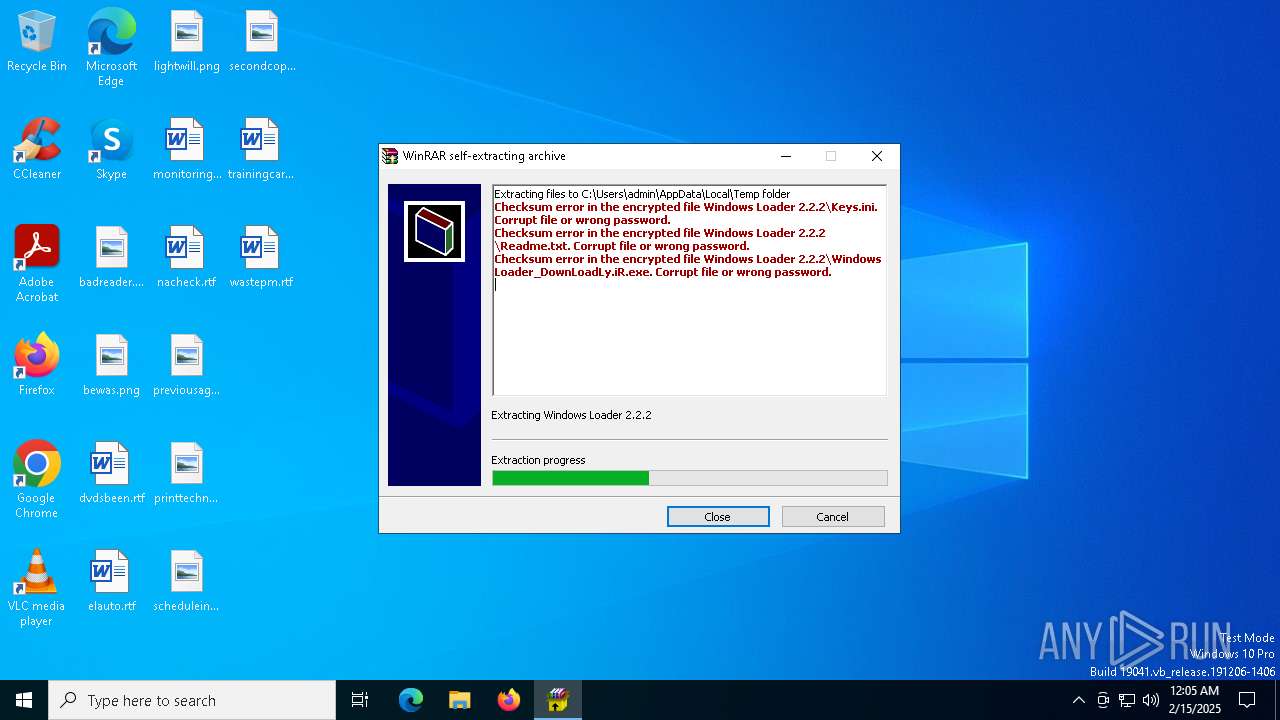Image resolution: width=1280 pixels, height=720 pixels.
Task: Click the extraction progress bar
Action: (x=689, y=478)
